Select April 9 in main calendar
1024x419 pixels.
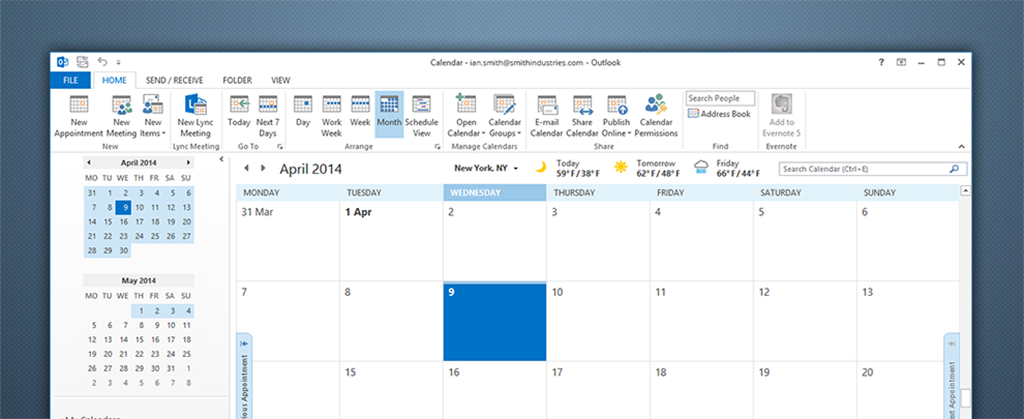tap(494, 322)
